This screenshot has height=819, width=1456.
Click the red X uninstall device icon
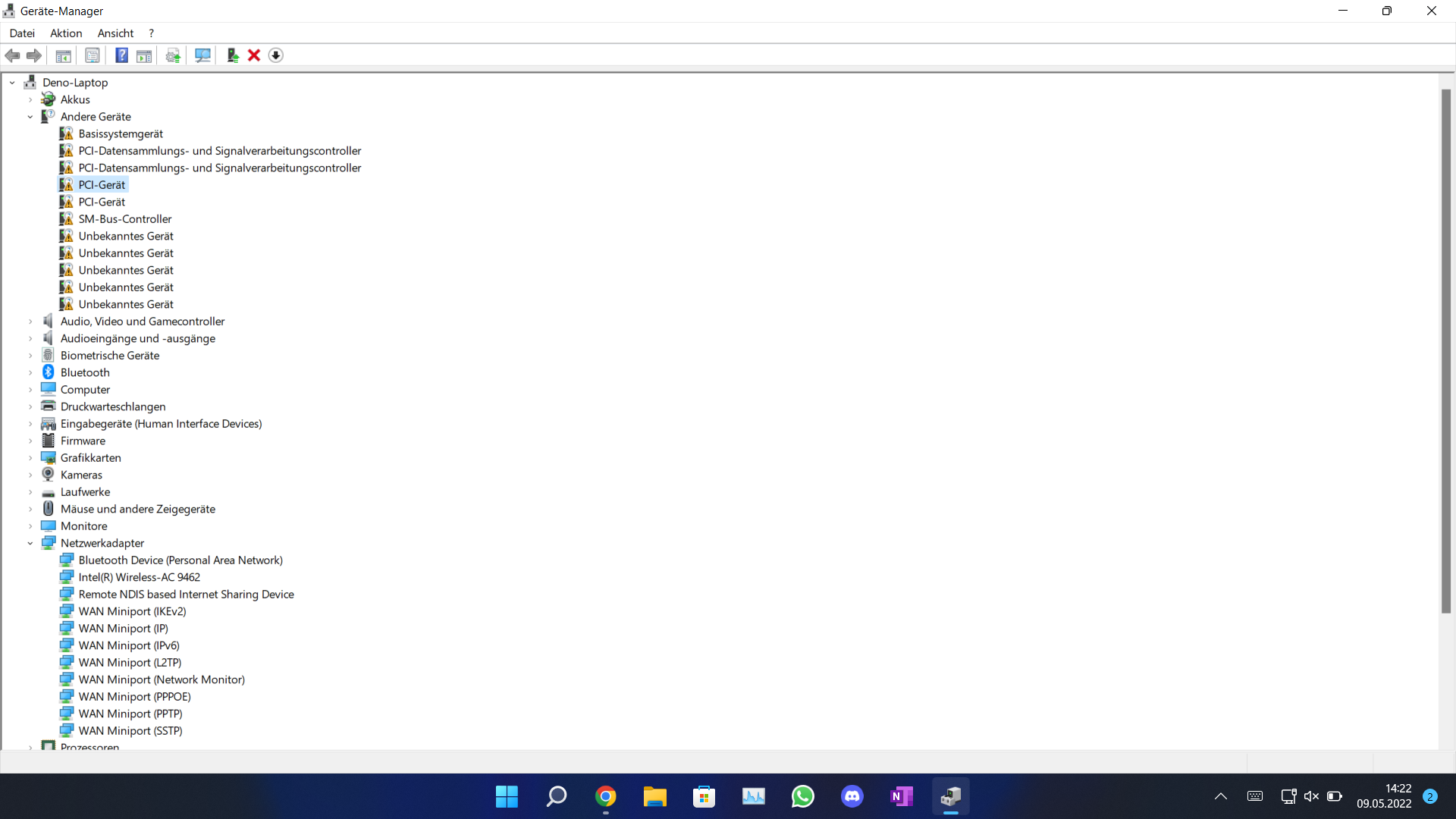(254, 55)
